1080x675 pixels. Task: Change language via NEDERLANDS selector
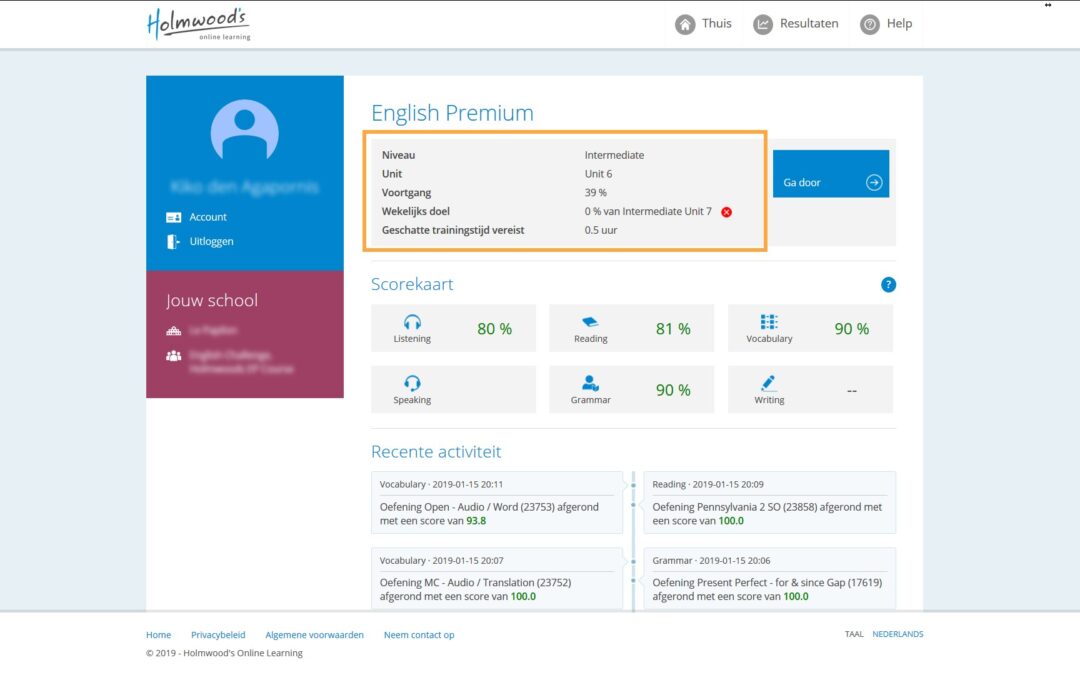[897, 634]
